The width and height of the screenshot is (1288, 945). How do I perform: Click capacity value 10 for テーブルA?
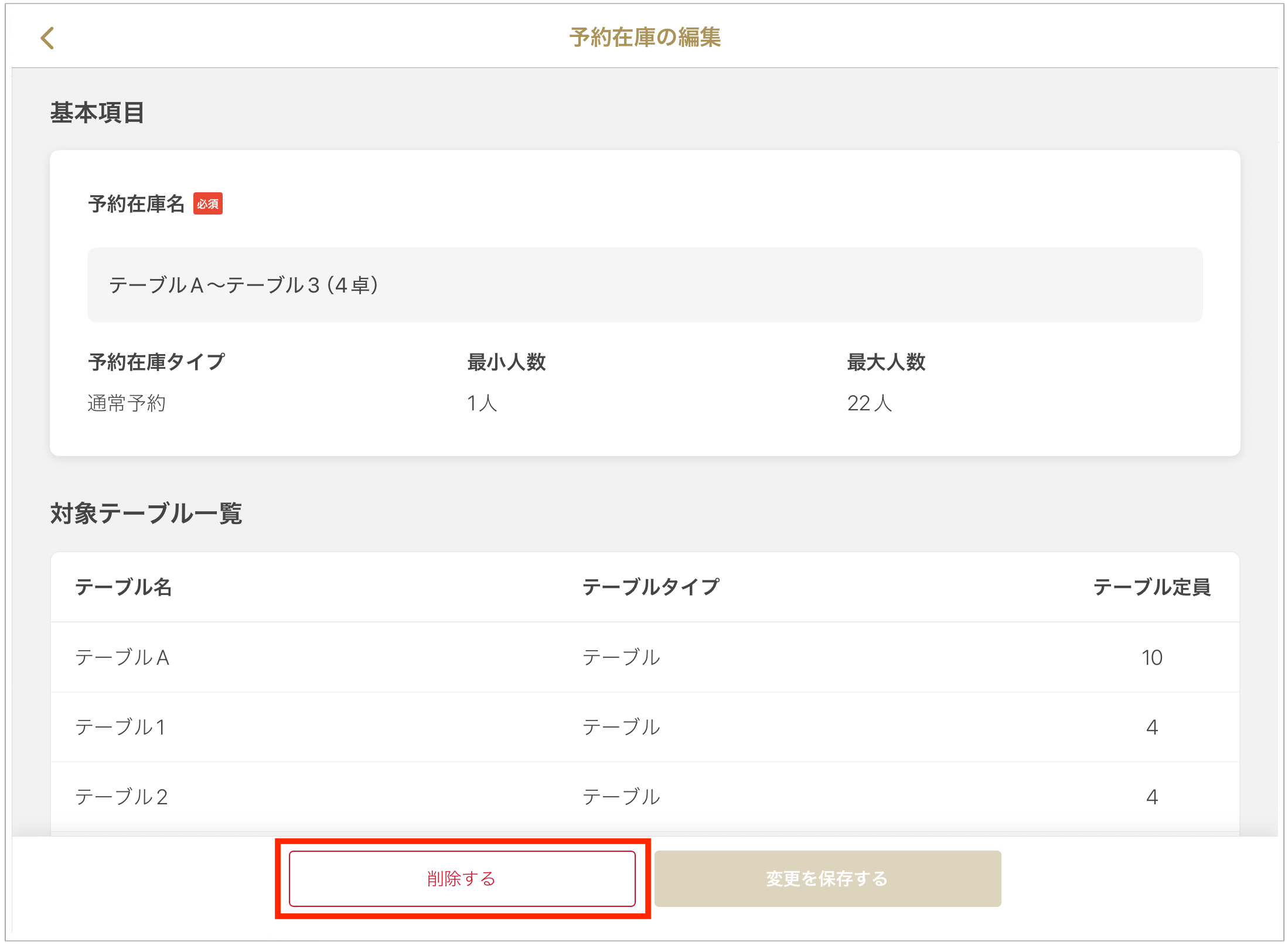tap(1151, 657)
